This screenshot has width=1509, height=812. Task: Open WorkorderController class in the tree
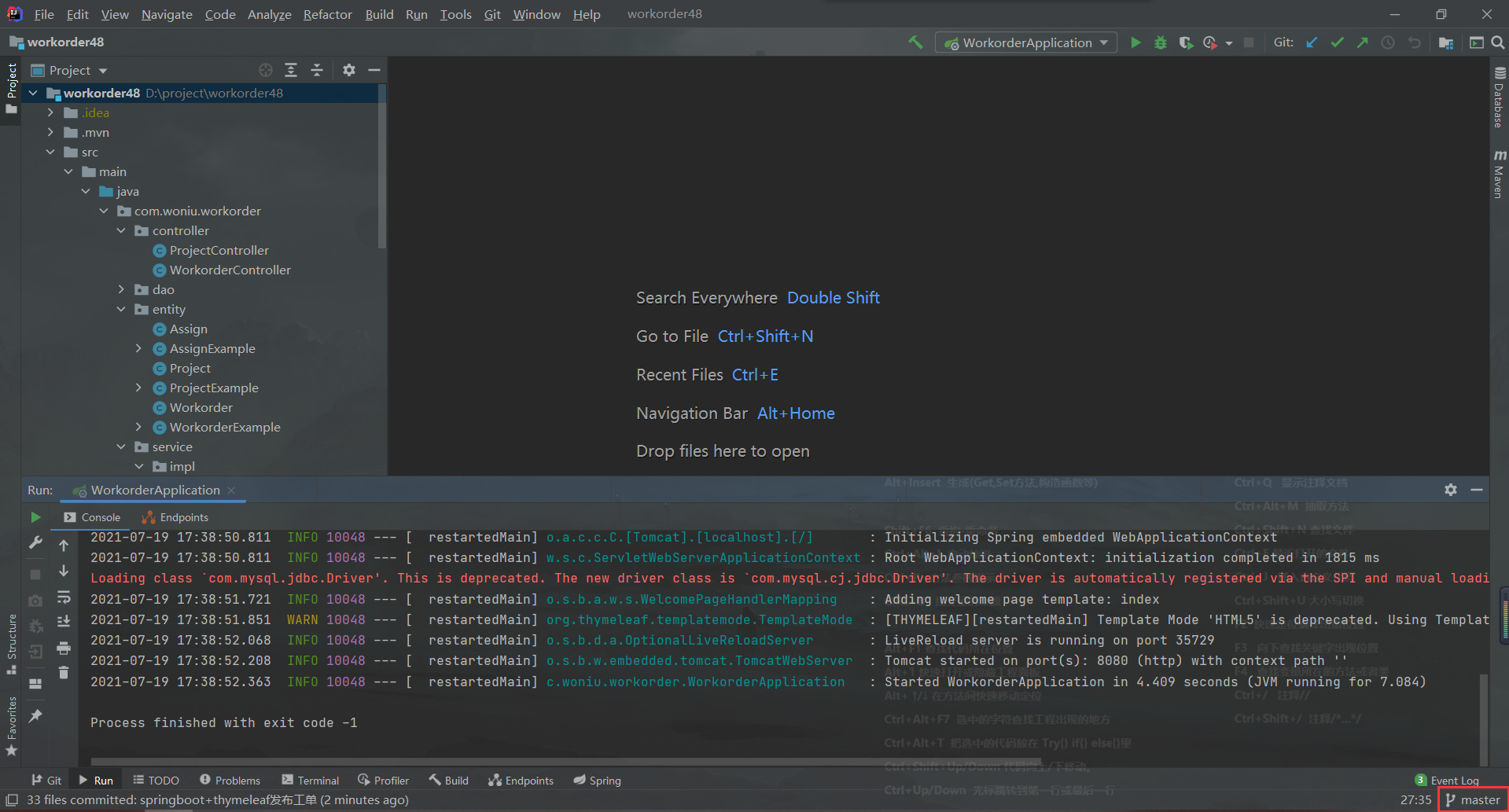pyautogui.click(x=230, y=270)
